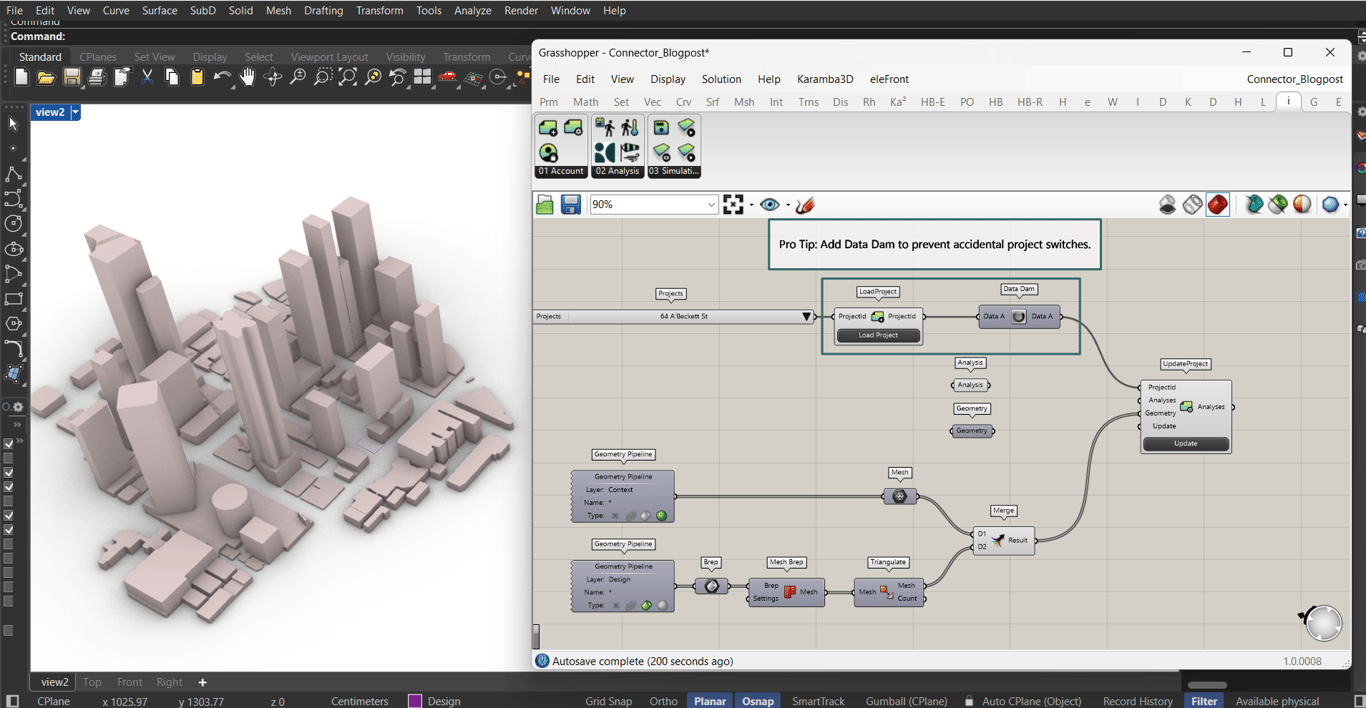Click the Grasshopper save file icon
The height and width of the screenshot is (708, 1366).
(571, 205)
